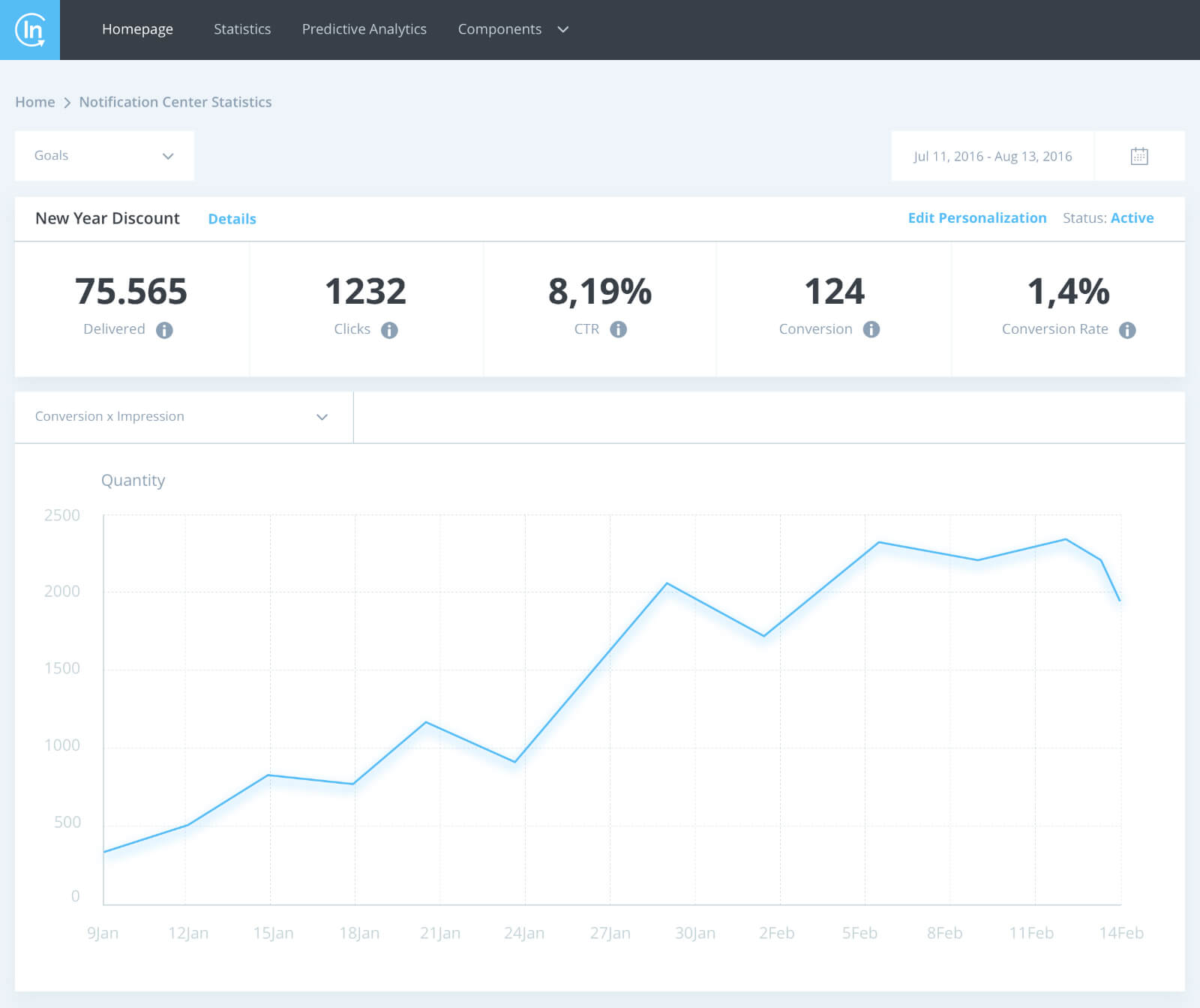Open New Year Discount Details link
Image resolution: width=1200 pixels, height=1008 pixels.
pos(232,219)
